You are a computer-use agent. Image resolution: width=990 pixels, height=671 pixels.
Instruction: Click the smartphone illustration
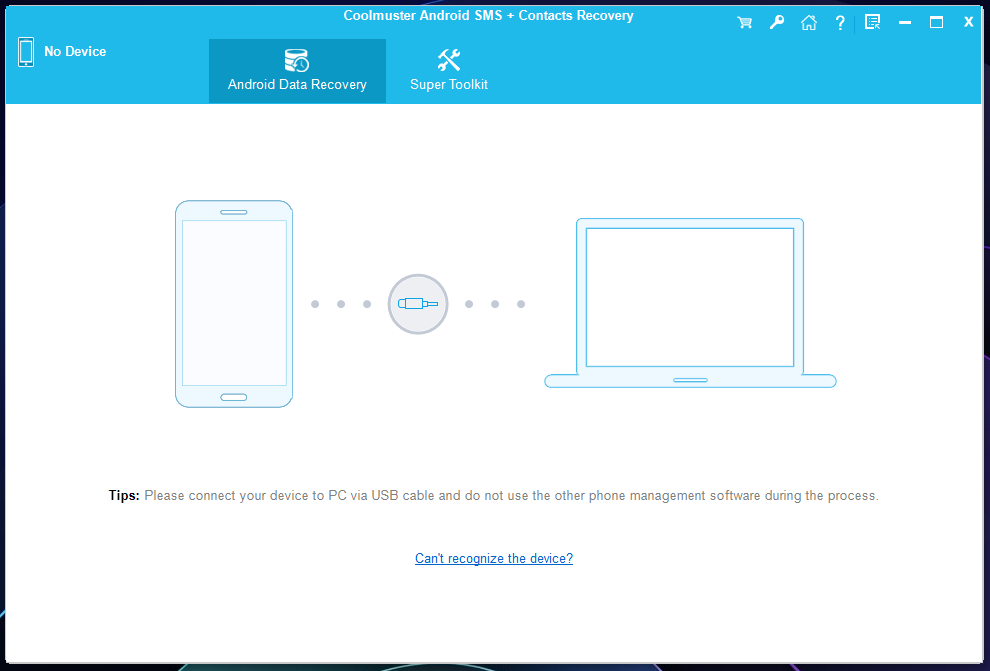(x=234, y=304)
